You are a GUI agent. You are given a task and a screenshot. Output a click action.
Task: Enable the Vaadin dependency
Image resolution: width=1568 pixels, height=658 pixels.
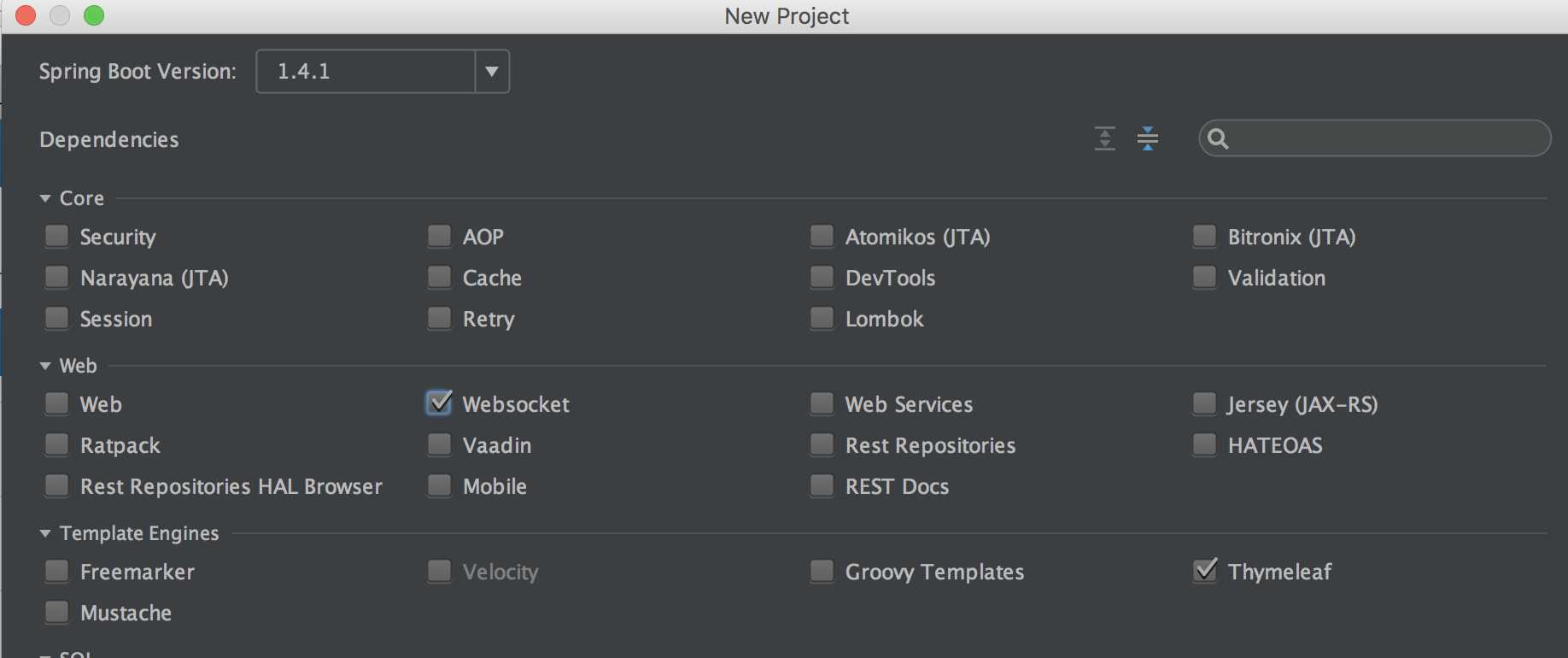click(440, 444)
